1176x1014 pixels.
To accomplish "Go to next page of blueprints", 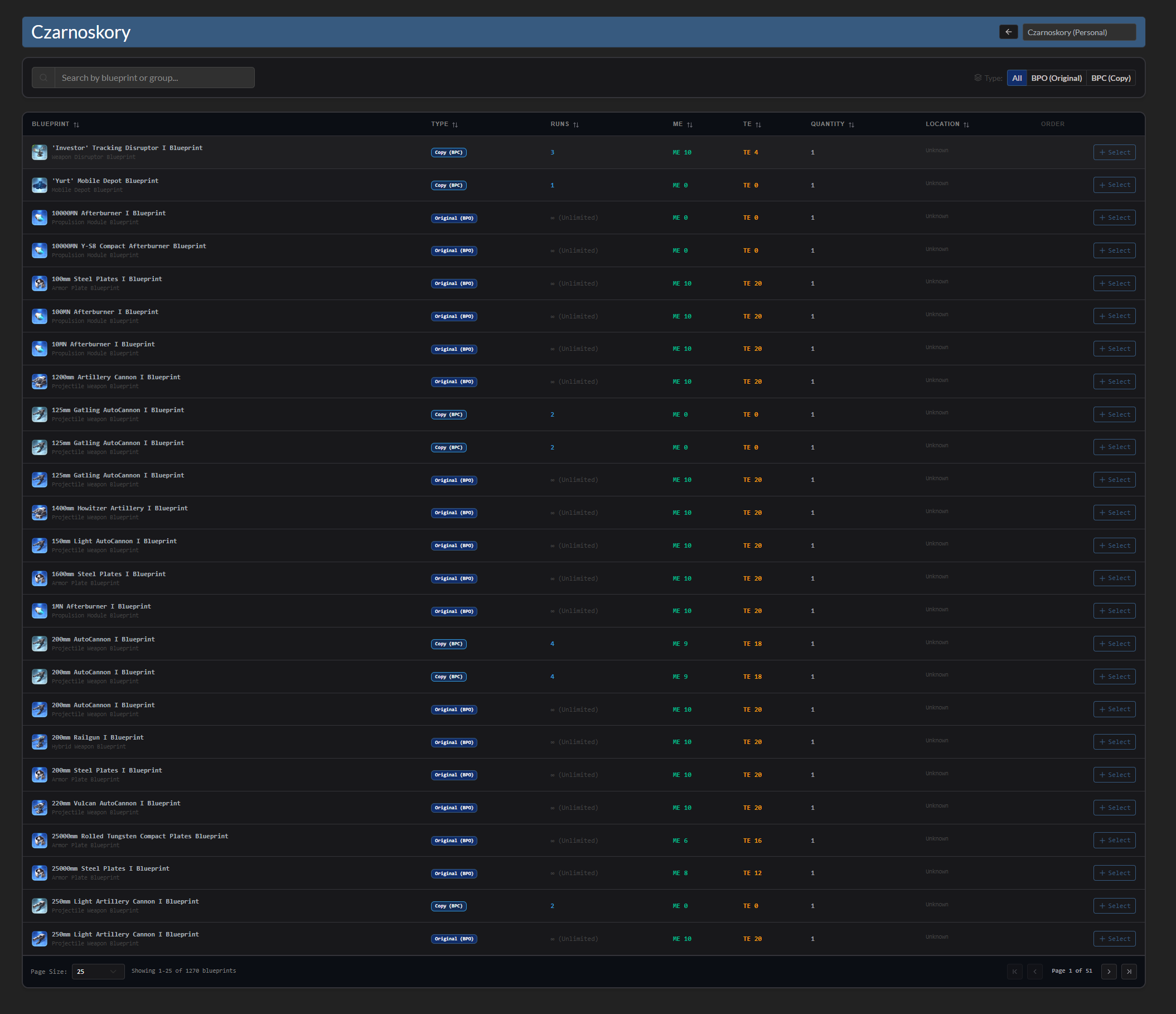I will click(x=1109, y=972).
